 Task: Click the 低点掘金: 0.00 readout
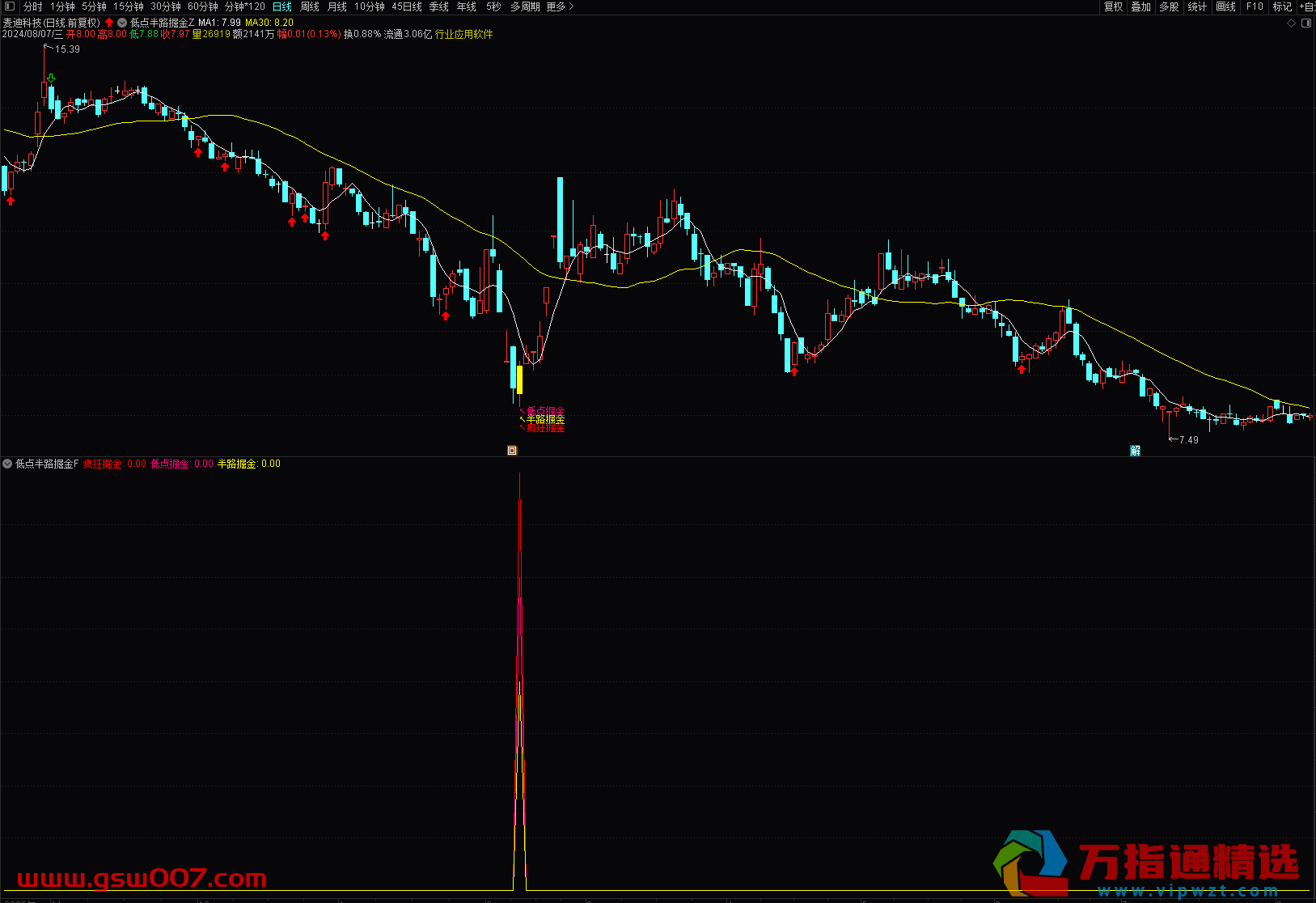coord(182,464)
